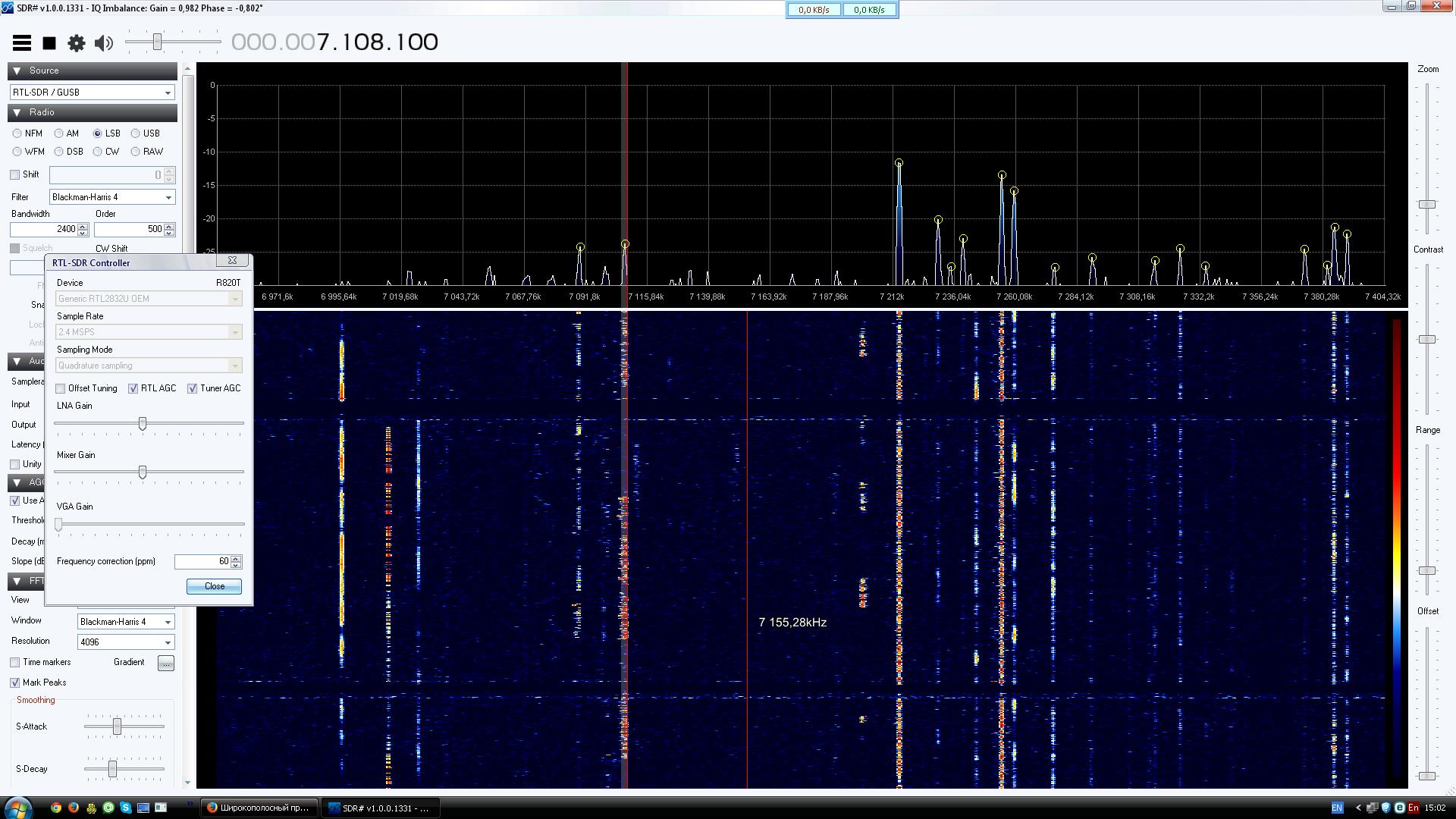Screen dimensions: 1456x819
Task: Click the Mixer Gain slider handle
Action: (143, 472)
